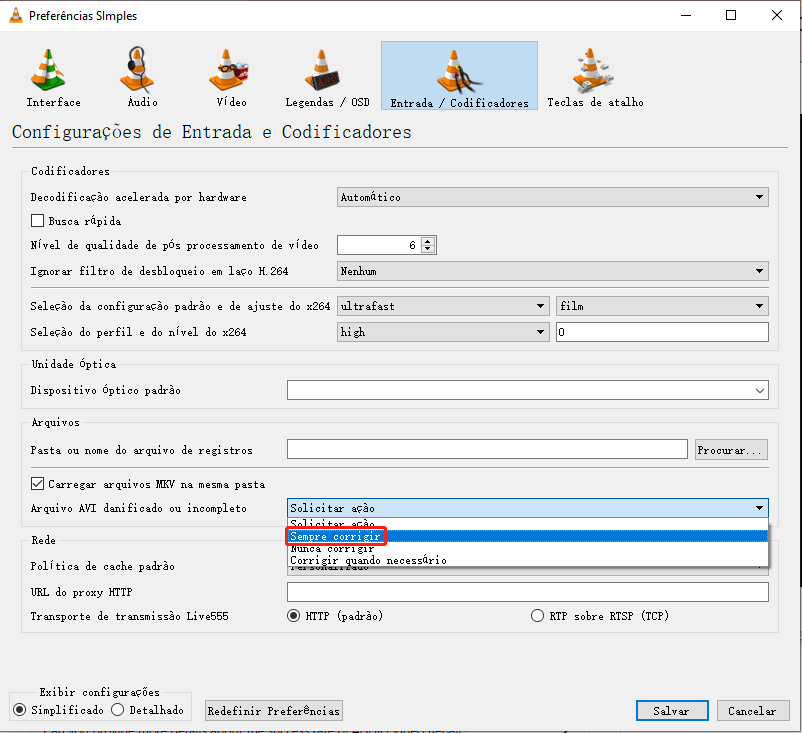Increase the post-processing quality with the stepper
802x733 pixels.
[428, 240]
